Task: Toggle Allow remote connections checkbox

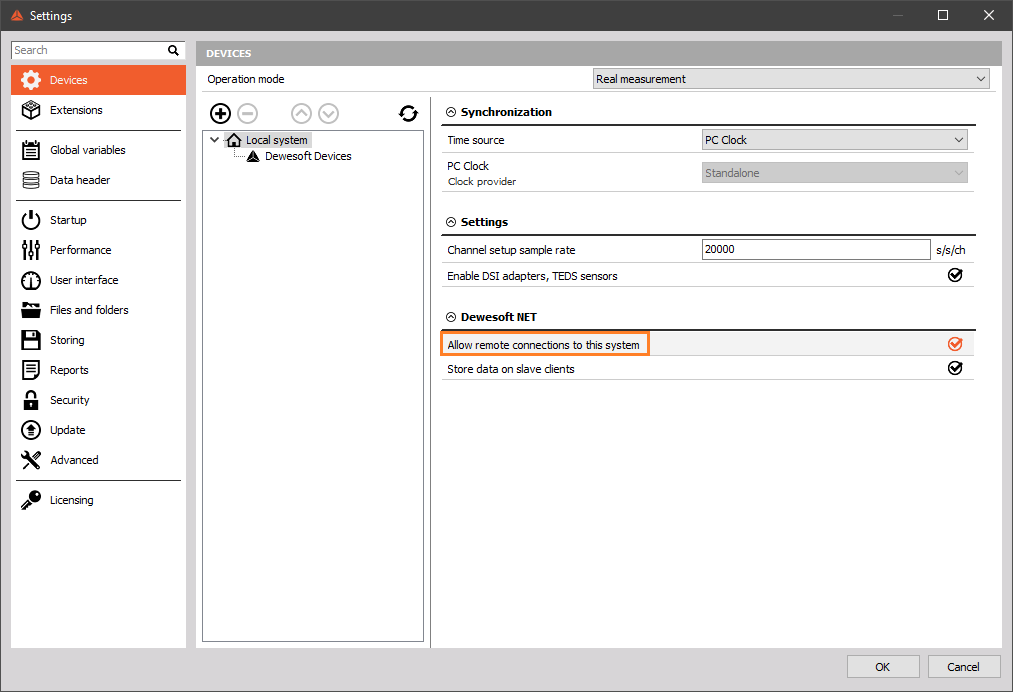Action: tap(955, 344)
